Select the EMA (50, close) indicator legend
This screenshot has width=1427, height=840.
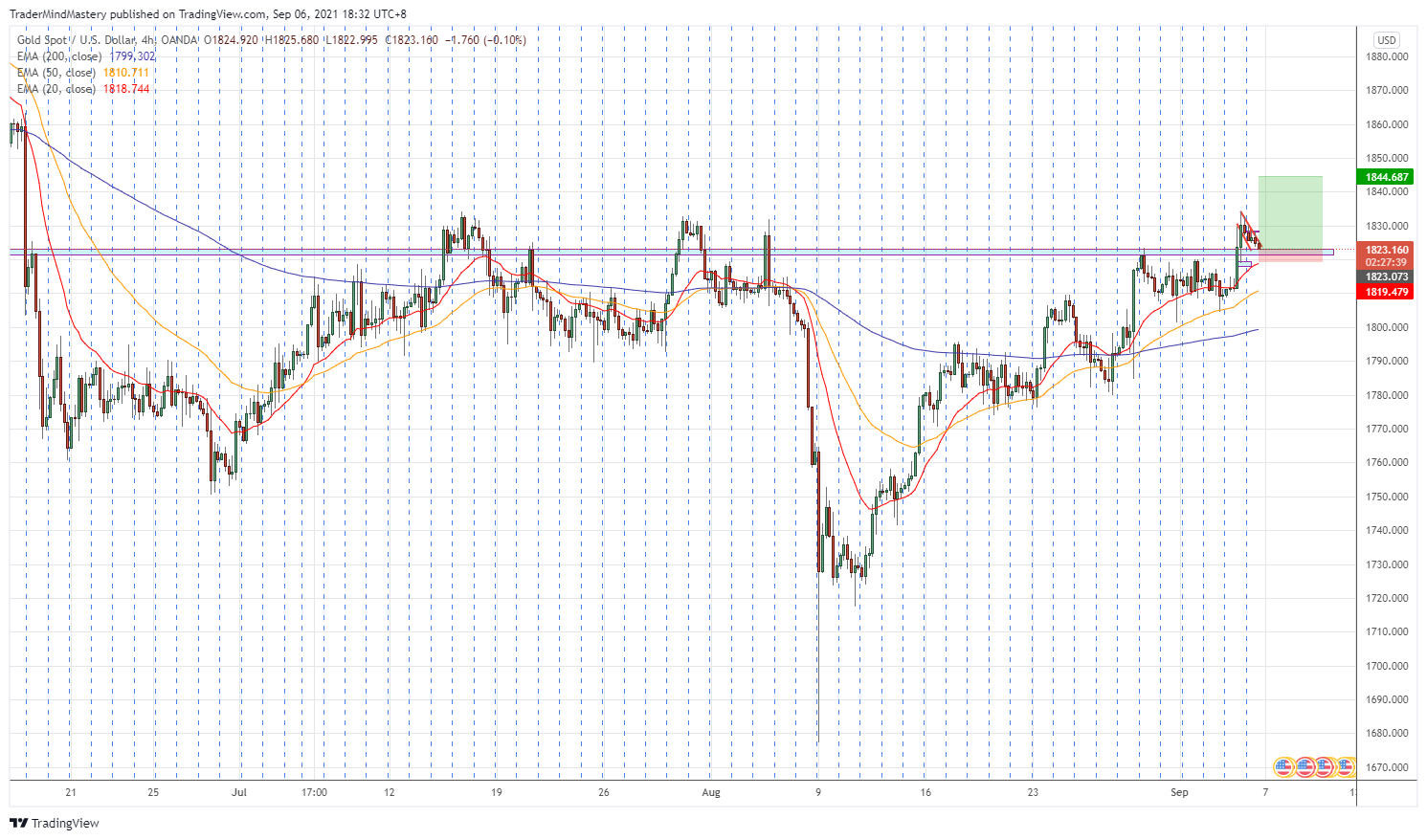(56, 73)
